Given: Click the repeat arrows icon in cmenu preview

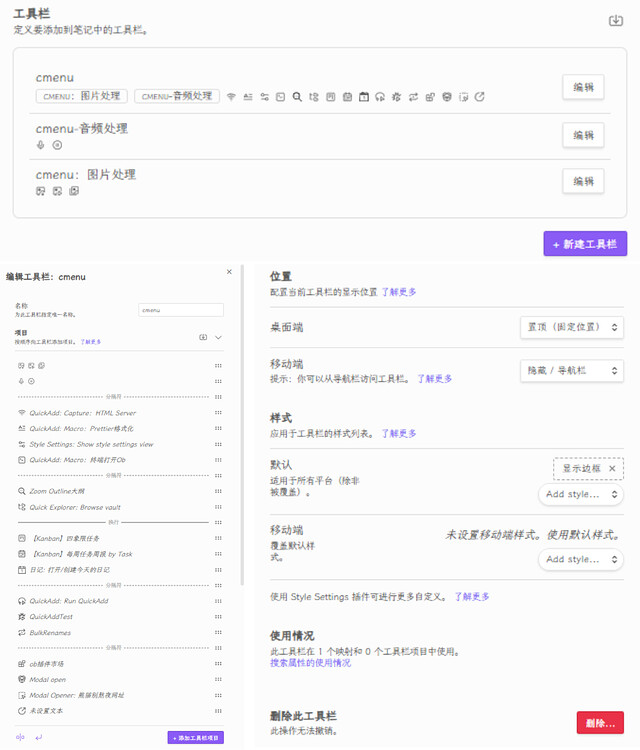Looking at the screenshot, I should pyautogui.click(x=413, y=97).
